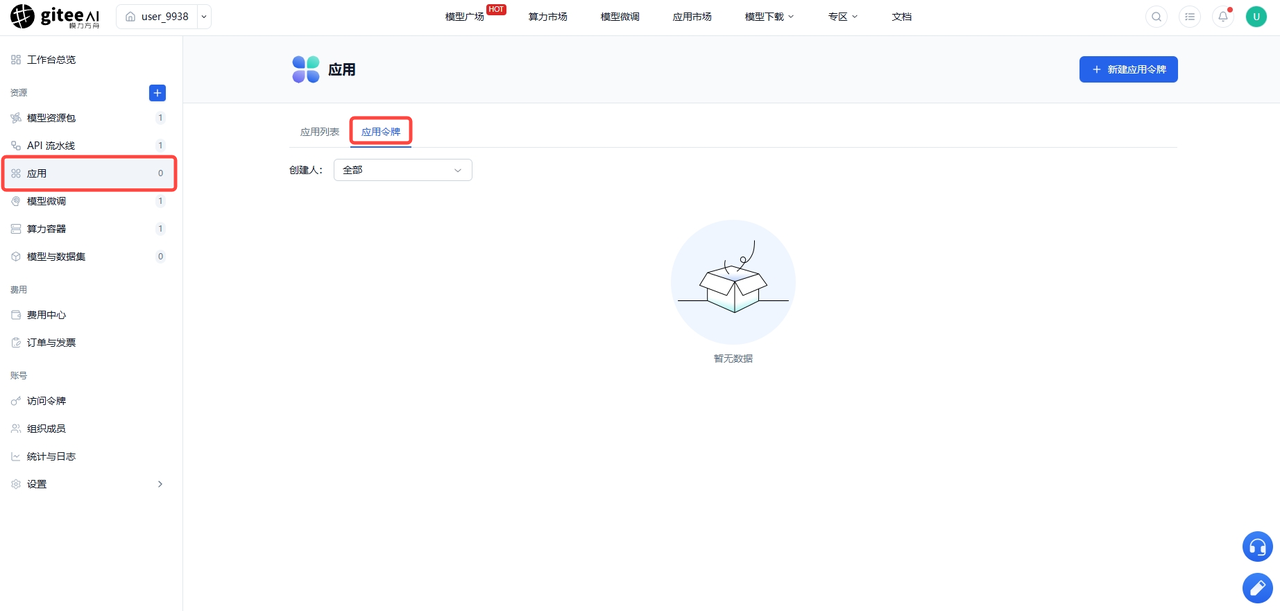Open 应用市场 in top navigation
The height and width of the screenshot is (611, 1280).
[692, 17]
